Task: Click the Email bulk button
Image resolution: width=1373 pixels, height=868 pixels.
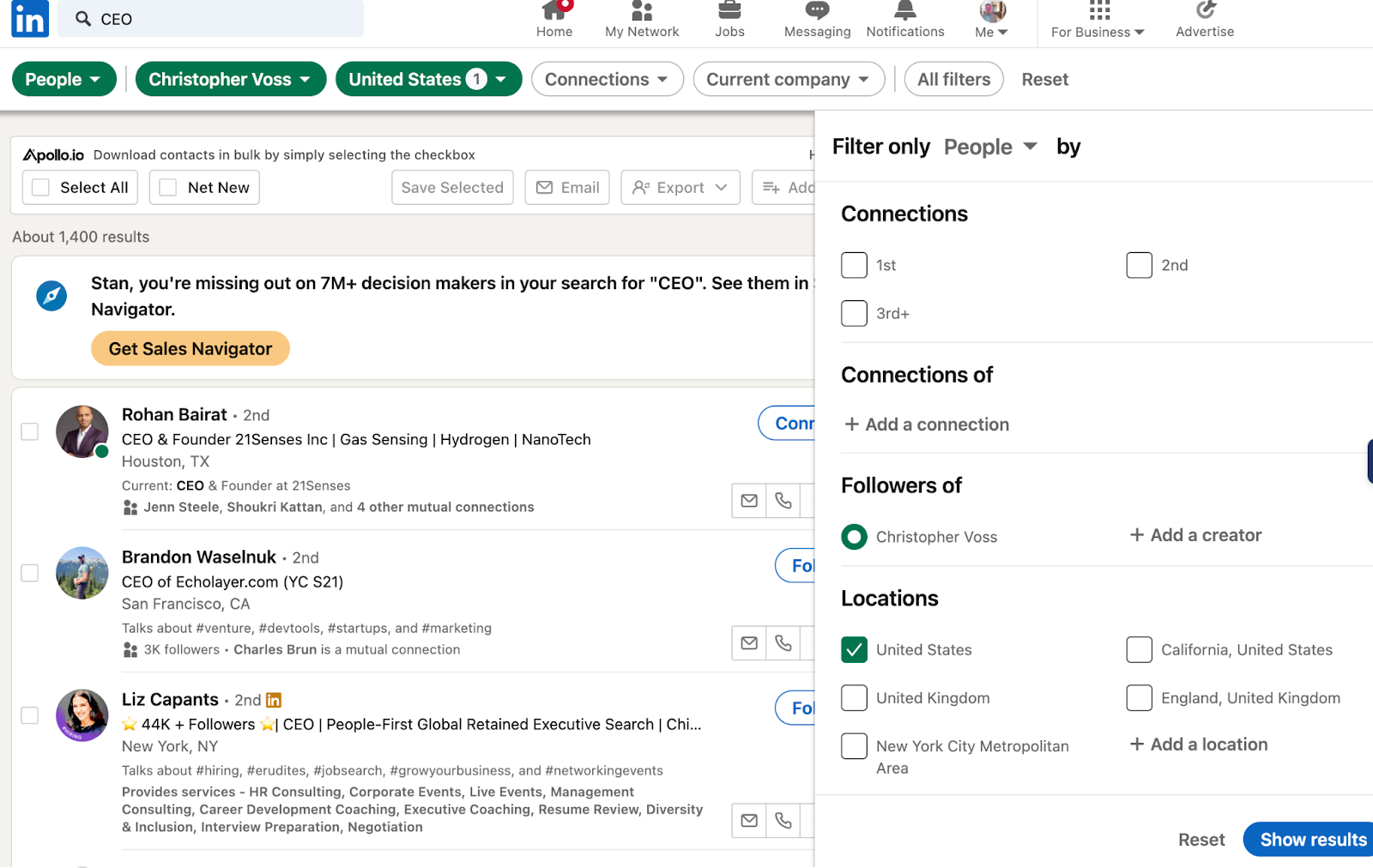Action: click(567, 187)
